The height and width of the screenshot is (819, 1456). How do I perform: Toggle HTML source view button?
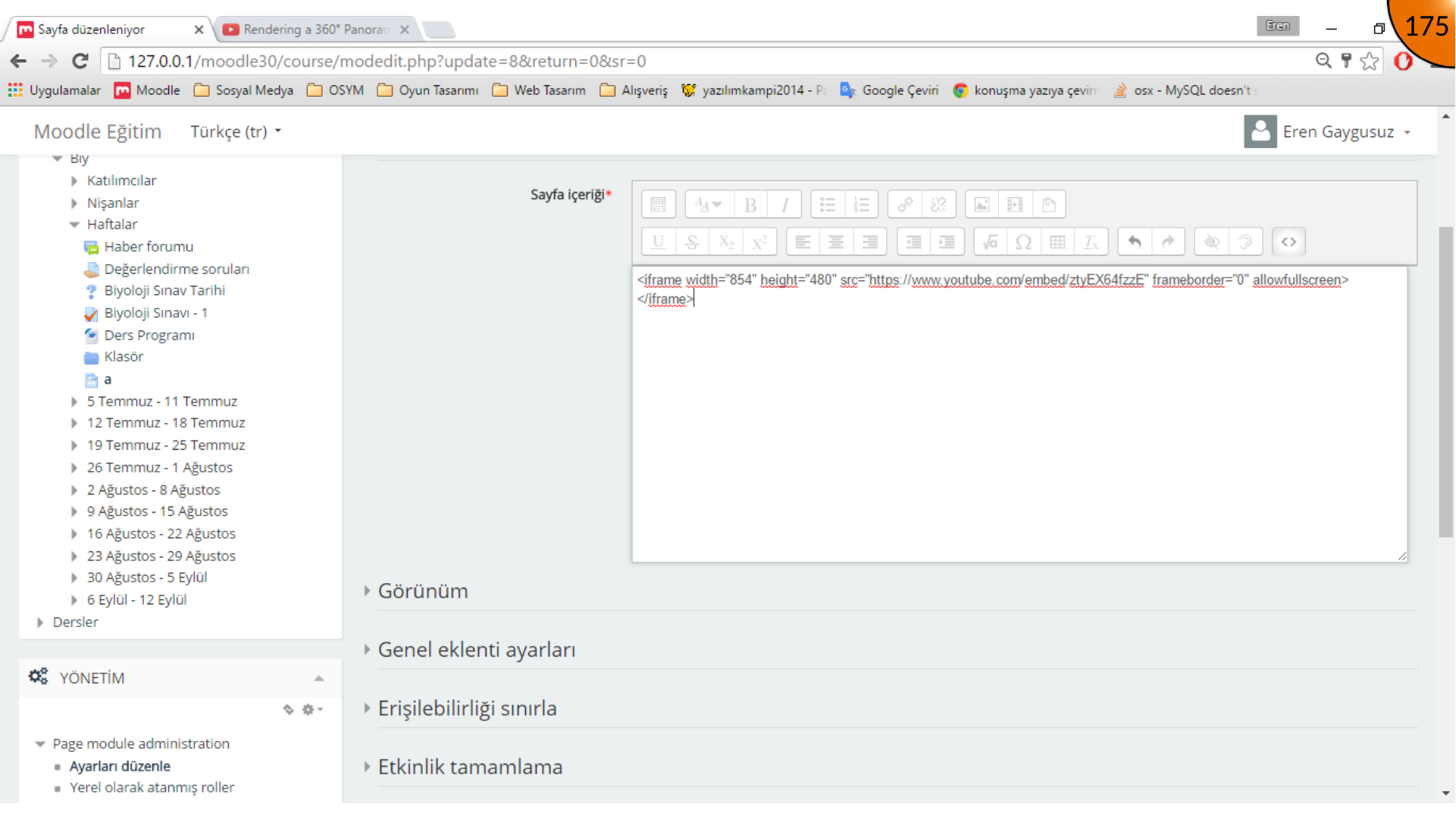(x=1288, y=242)
